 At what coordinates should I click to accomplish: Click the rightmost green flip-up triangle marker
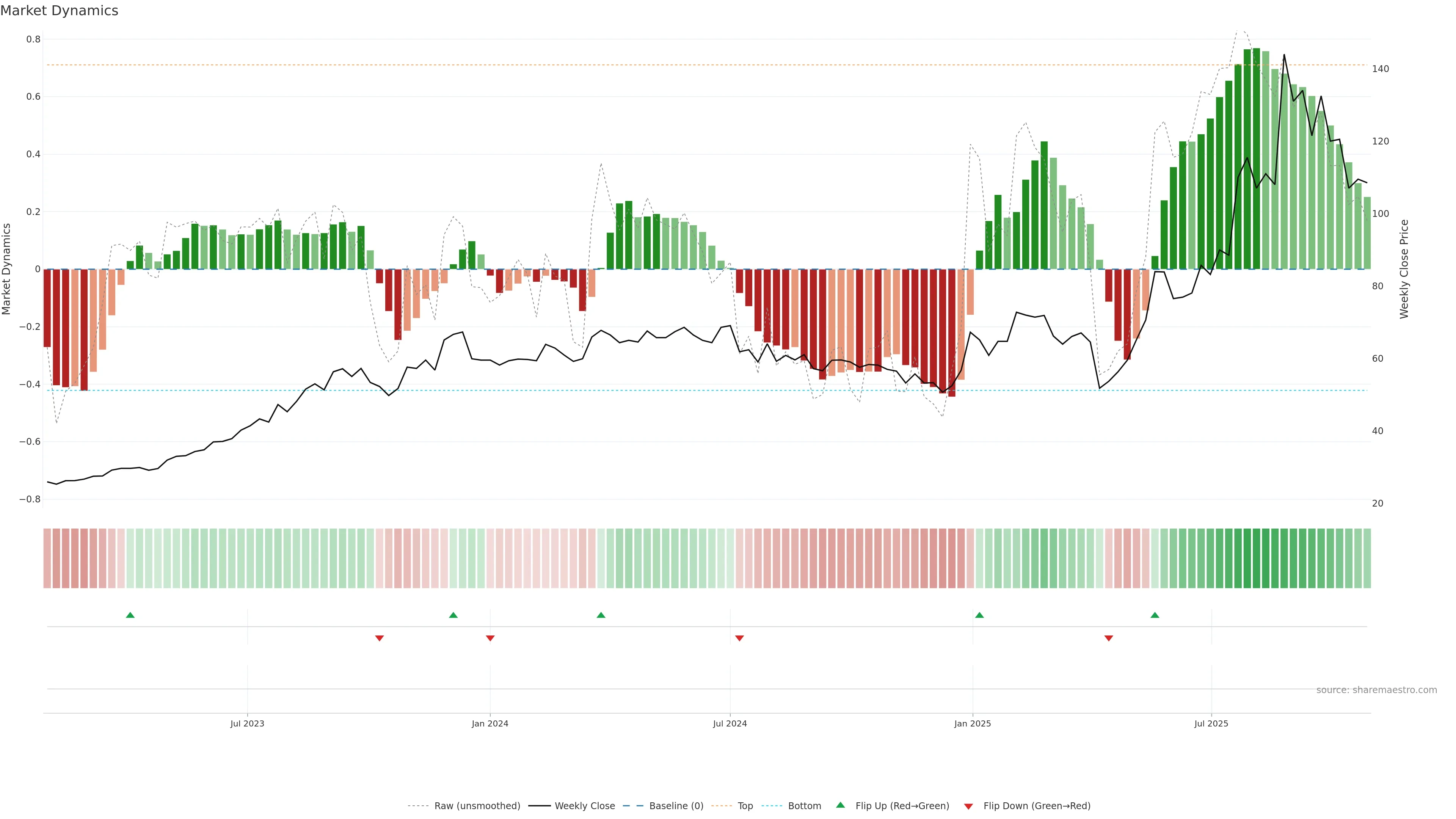[x=1155, y=615]
